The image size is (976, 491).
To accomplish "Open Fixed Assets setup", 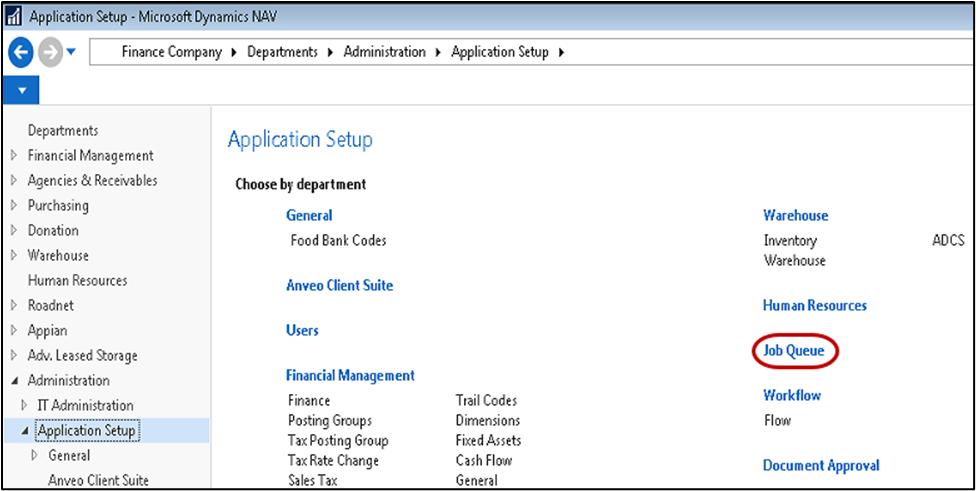I will pyautogui.click(x=489, y=441).
